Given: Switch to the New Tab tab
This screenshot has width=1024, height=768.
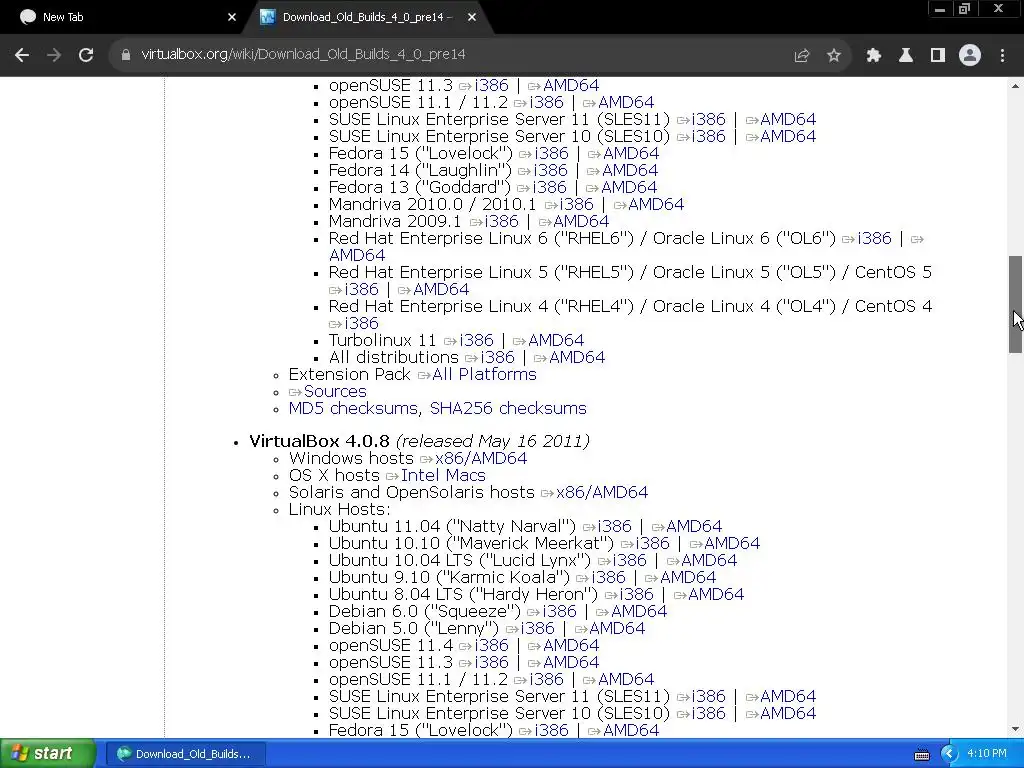Looking at the screenshot, I should 124,18.
